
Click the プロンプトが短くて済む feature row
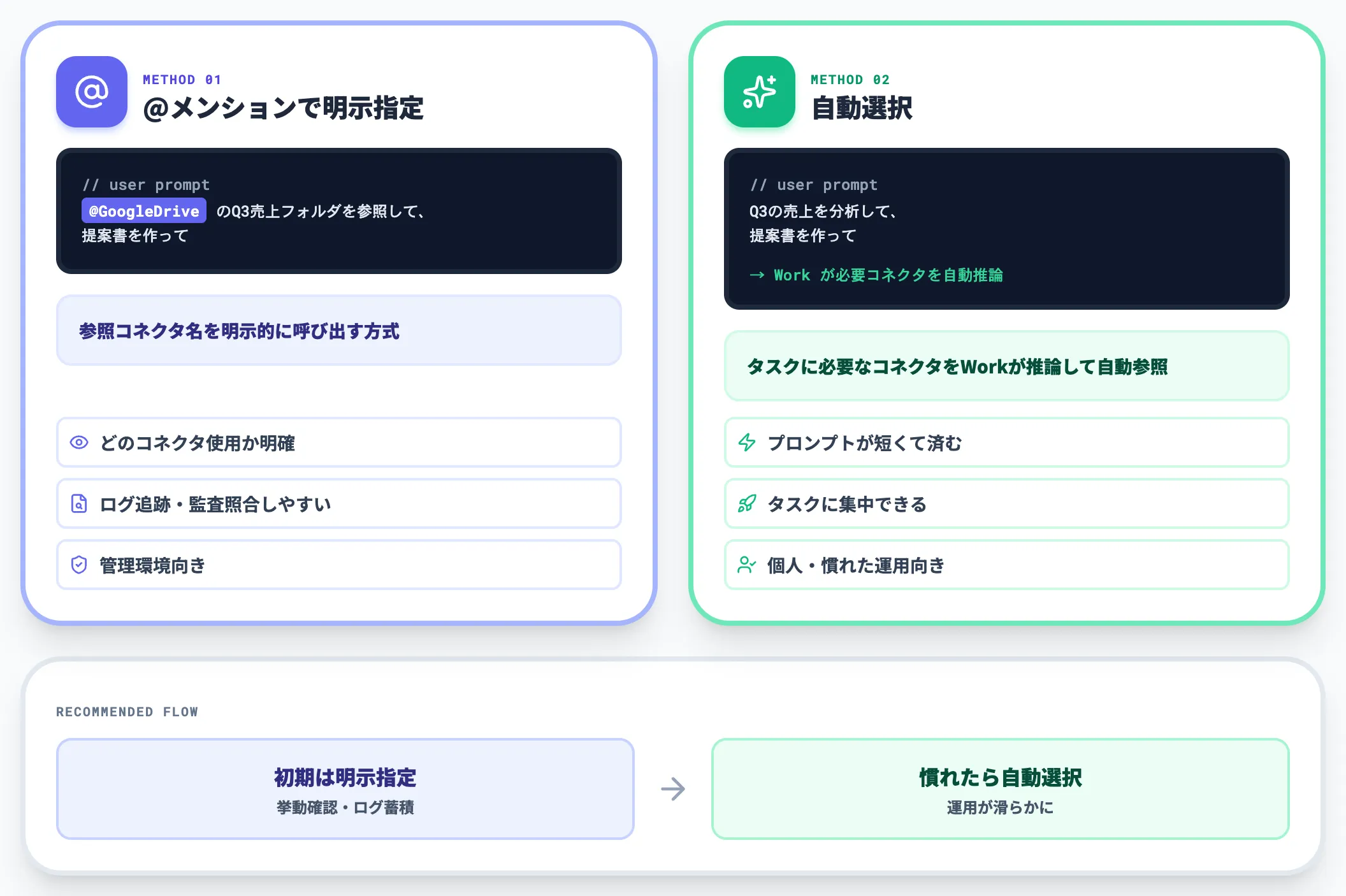(1007, 442)
